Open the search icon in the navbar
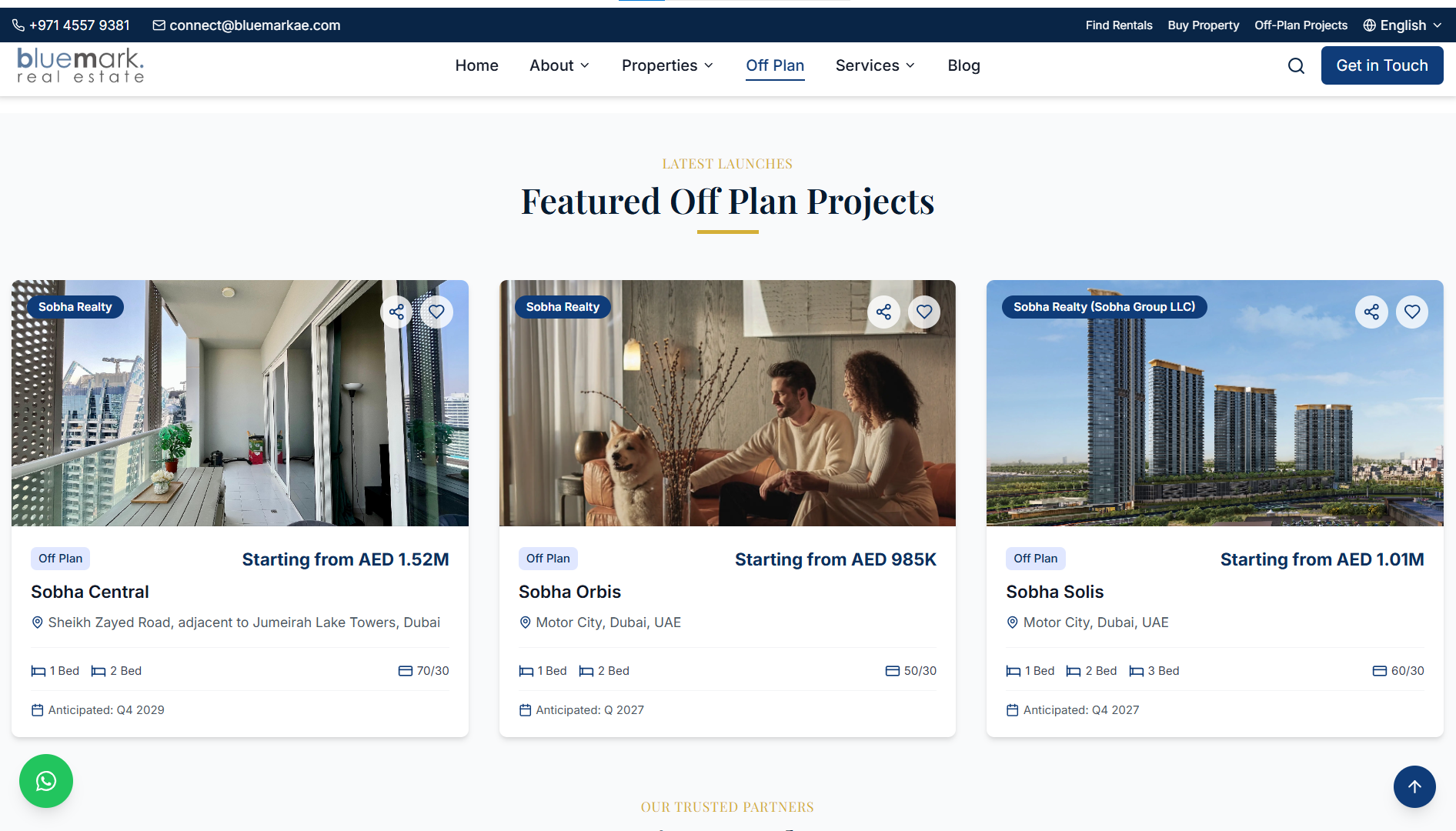The image size is (1456, 831). coord(1296,65)
